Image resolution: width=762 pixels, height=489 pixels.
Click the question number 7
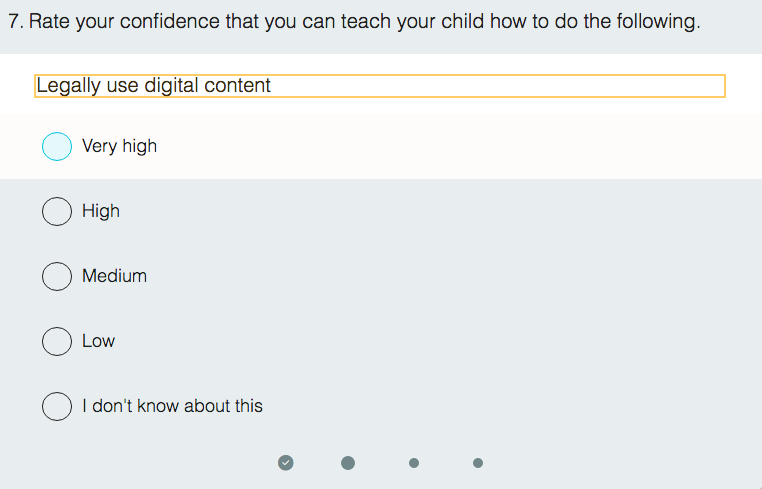point(14,22)
